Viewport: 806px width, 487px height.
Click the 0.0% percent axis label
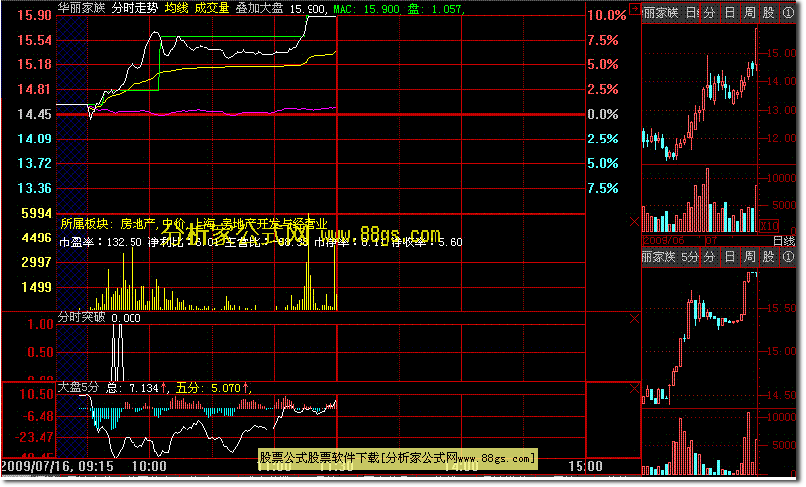click(x=603, y=114)
